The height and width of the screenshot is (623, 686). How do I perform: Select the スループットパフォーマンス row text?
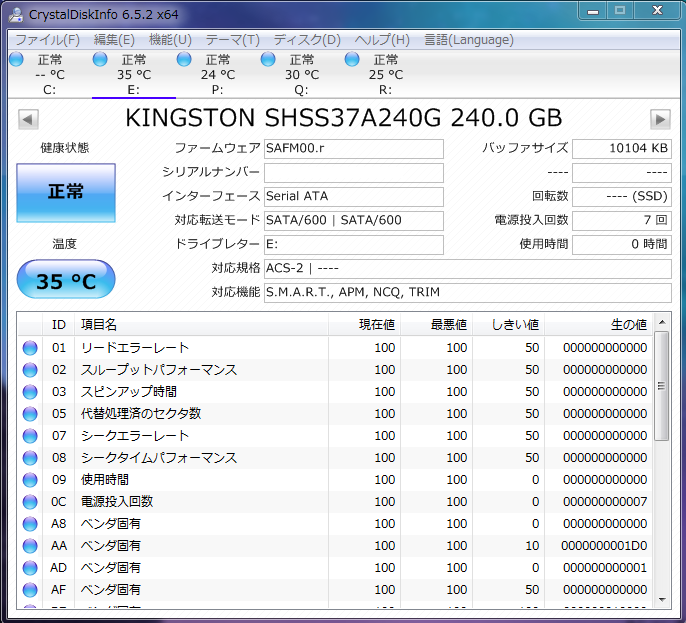pos(159,370)
